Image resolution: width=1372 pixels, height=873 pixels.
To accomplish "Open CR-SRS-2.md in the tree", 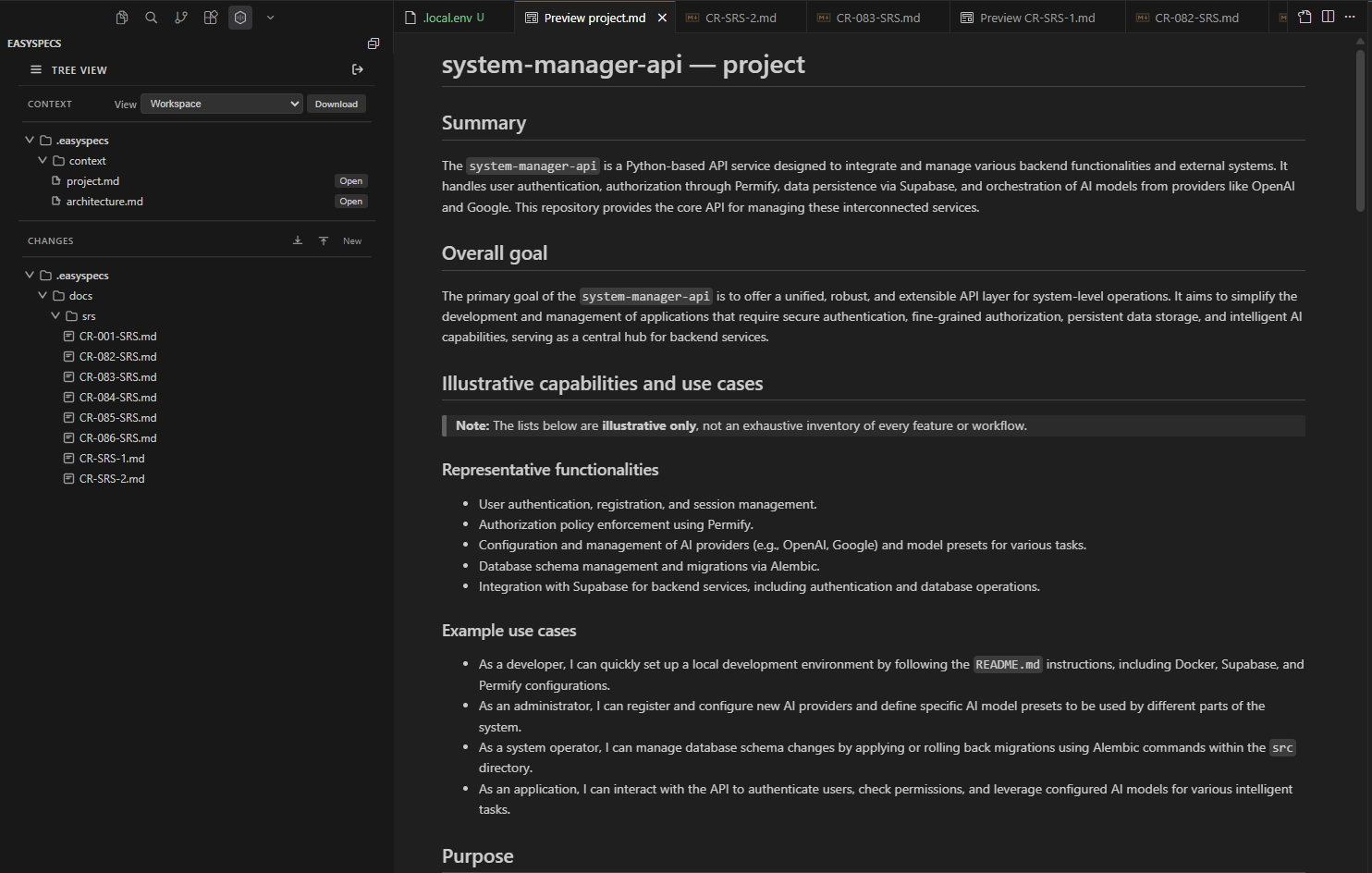I will [x=112, y=479].
